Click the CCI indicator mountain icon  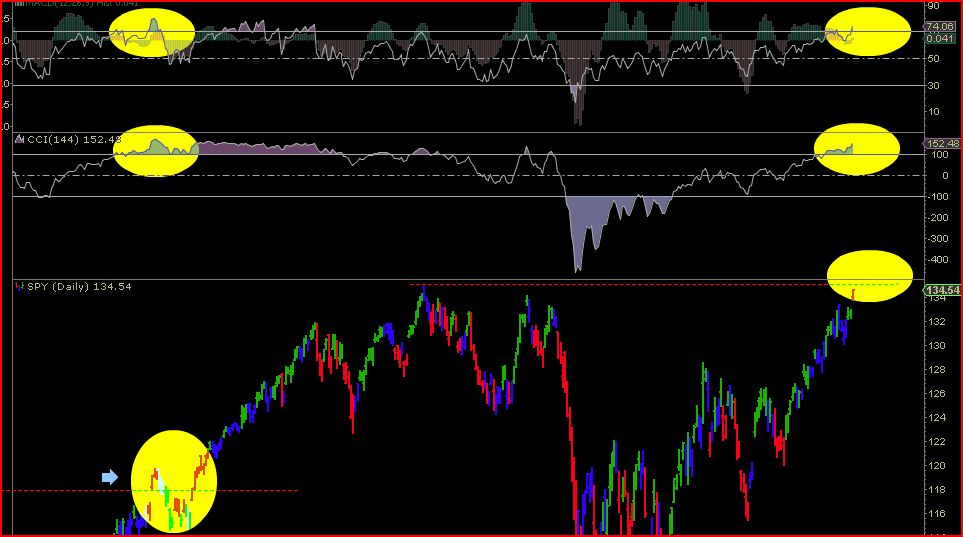tap(20, 139)
